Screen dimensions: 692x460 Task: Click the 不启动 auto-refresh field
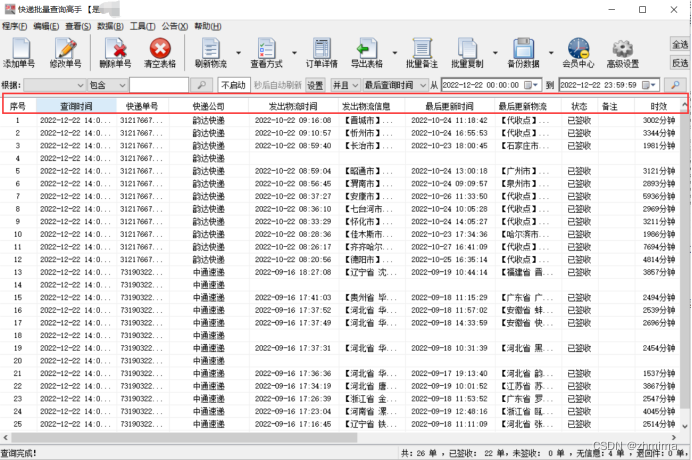[x=233, y=85]
